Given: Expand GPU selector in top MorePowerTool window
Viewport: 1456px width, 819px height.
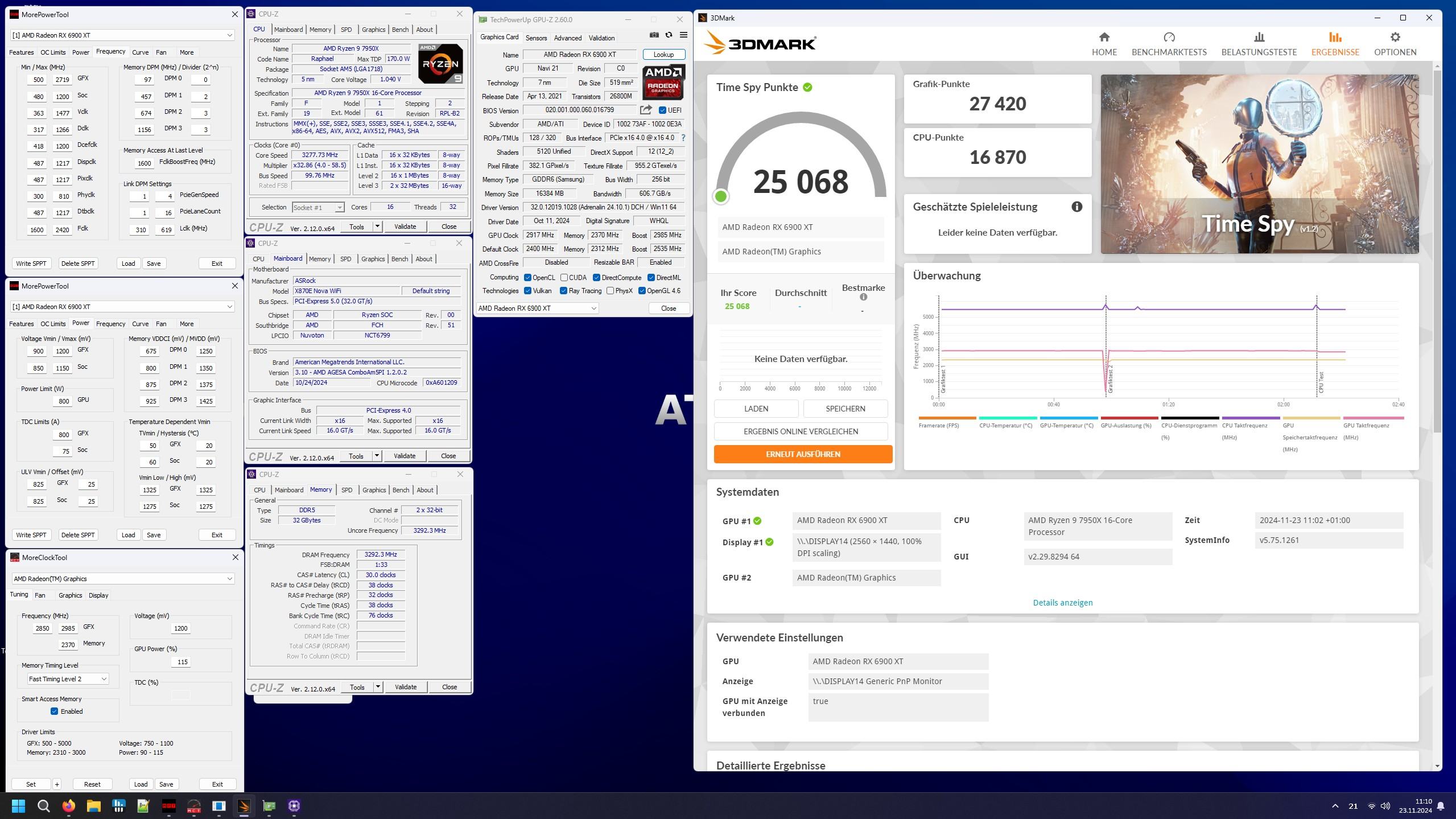Looking at the screenshot, I should [229, 35].
